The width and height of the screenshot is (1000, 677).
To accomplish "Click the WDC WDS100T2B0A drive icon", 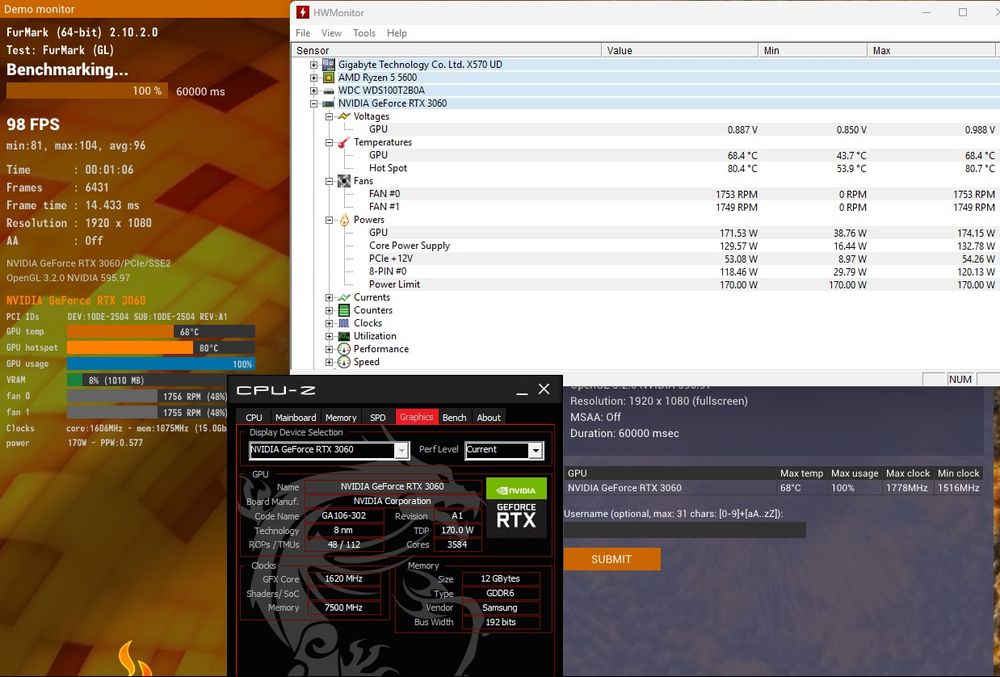I will pos(328,91).
